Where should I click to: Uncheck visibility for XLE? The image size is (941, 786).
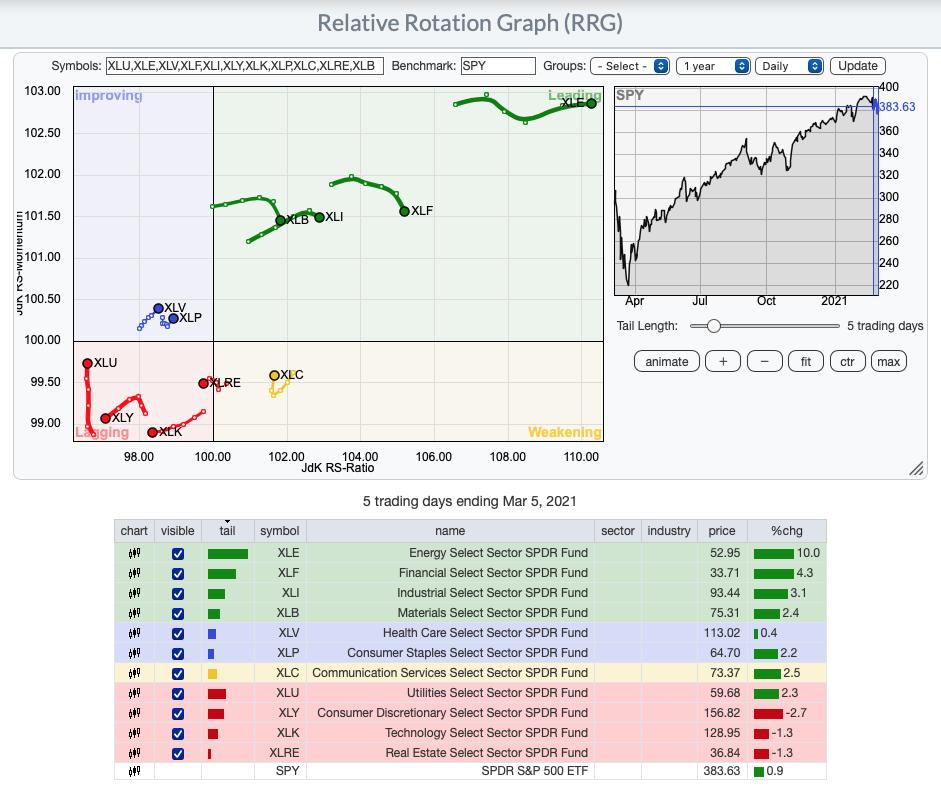pos(178,554)
